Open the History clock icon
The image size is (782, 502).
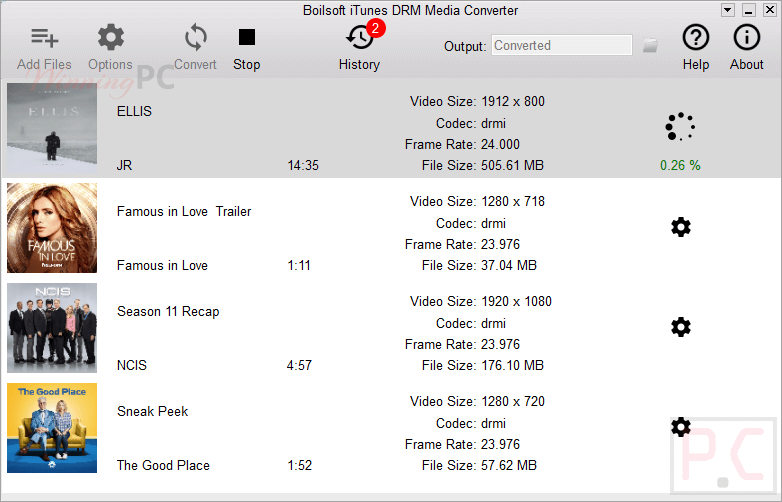[x=360, y=37]
